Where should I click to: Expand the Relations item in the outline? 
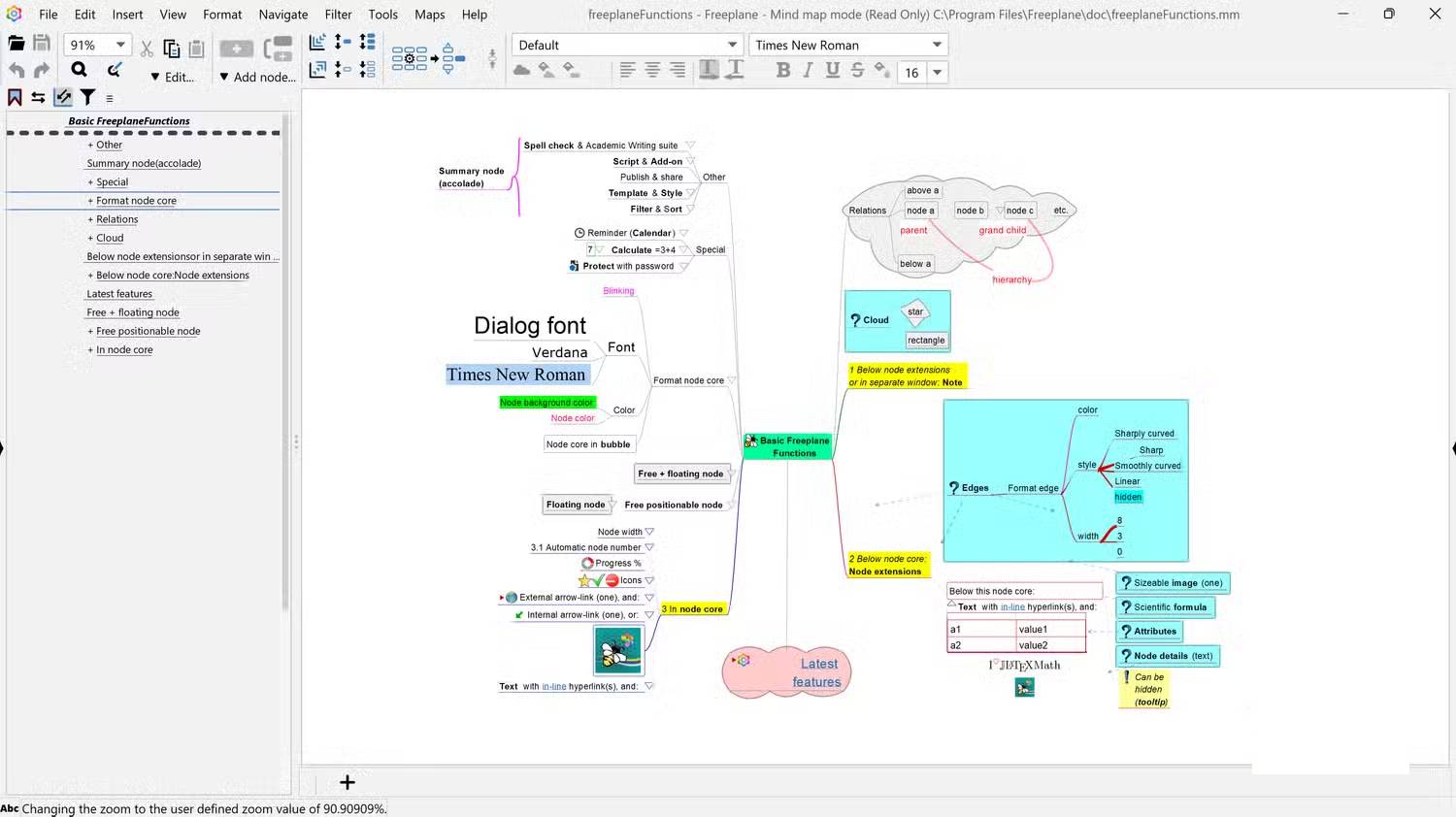coord(90,220)
